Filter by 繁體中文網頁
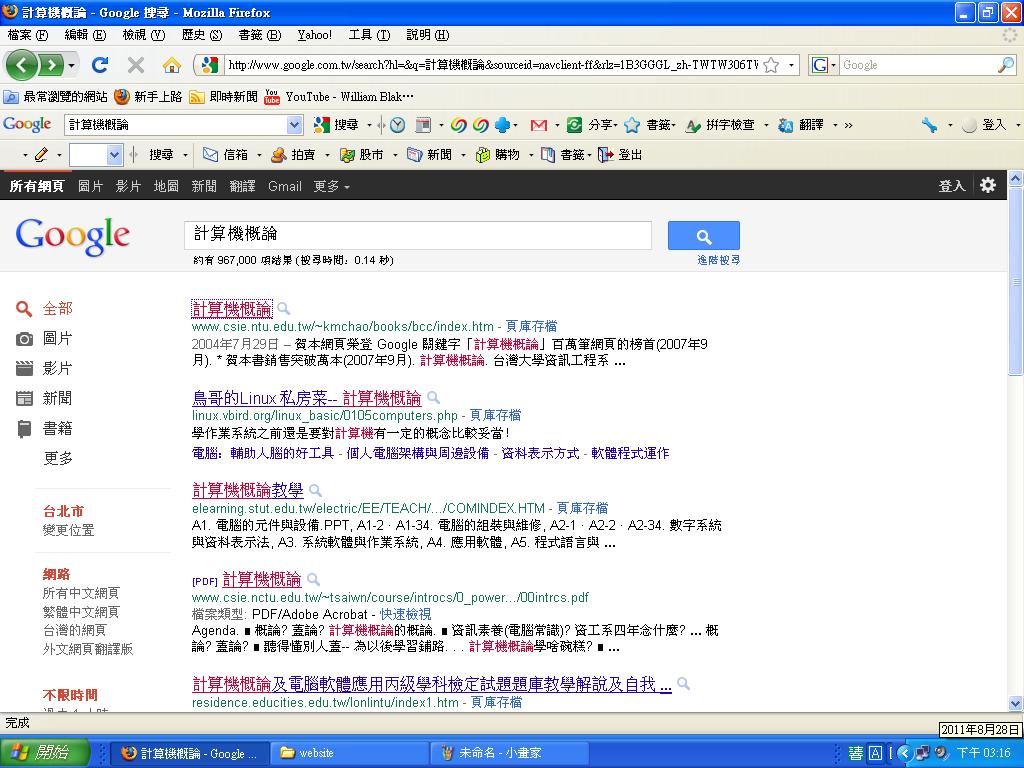The height and width of the screenshot is (768, 1024). [x=81, y=612]
